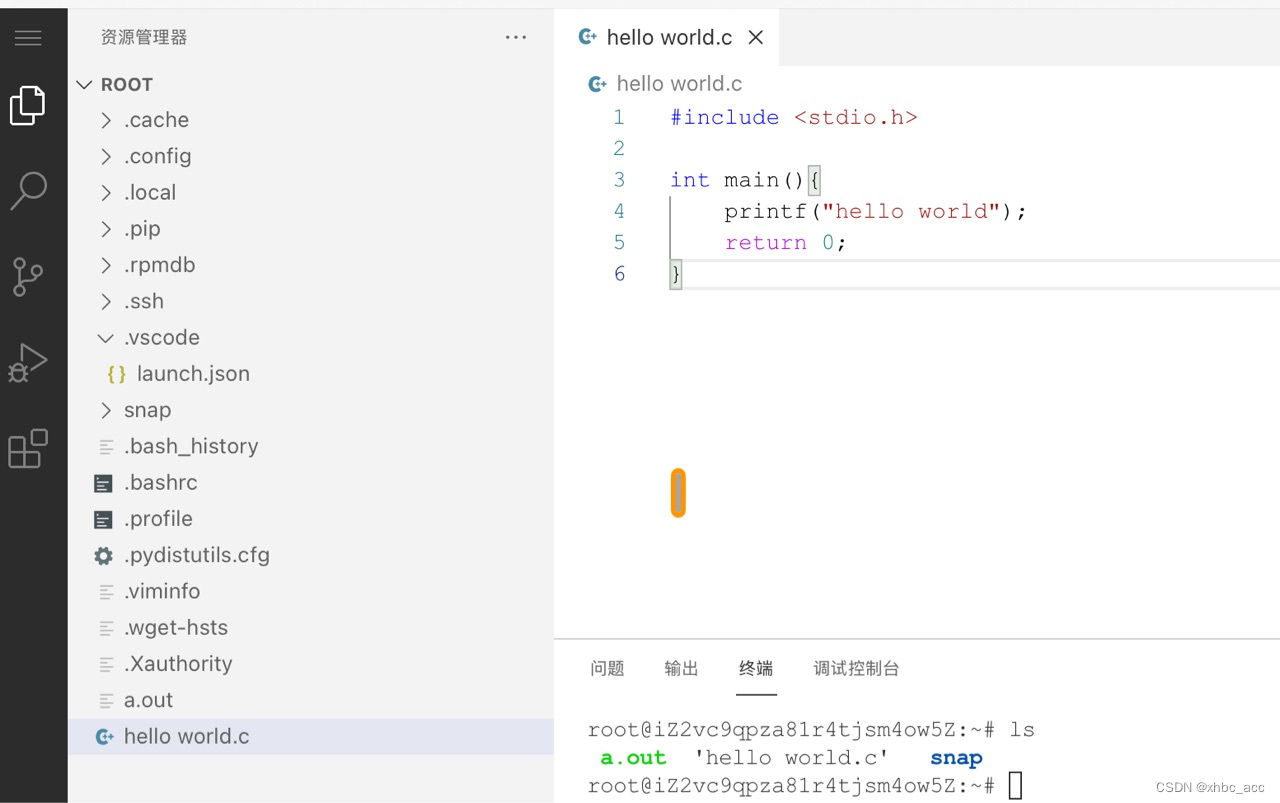Click hello world.c icon in file tree

pyautogui.click(x=104, y=737)
